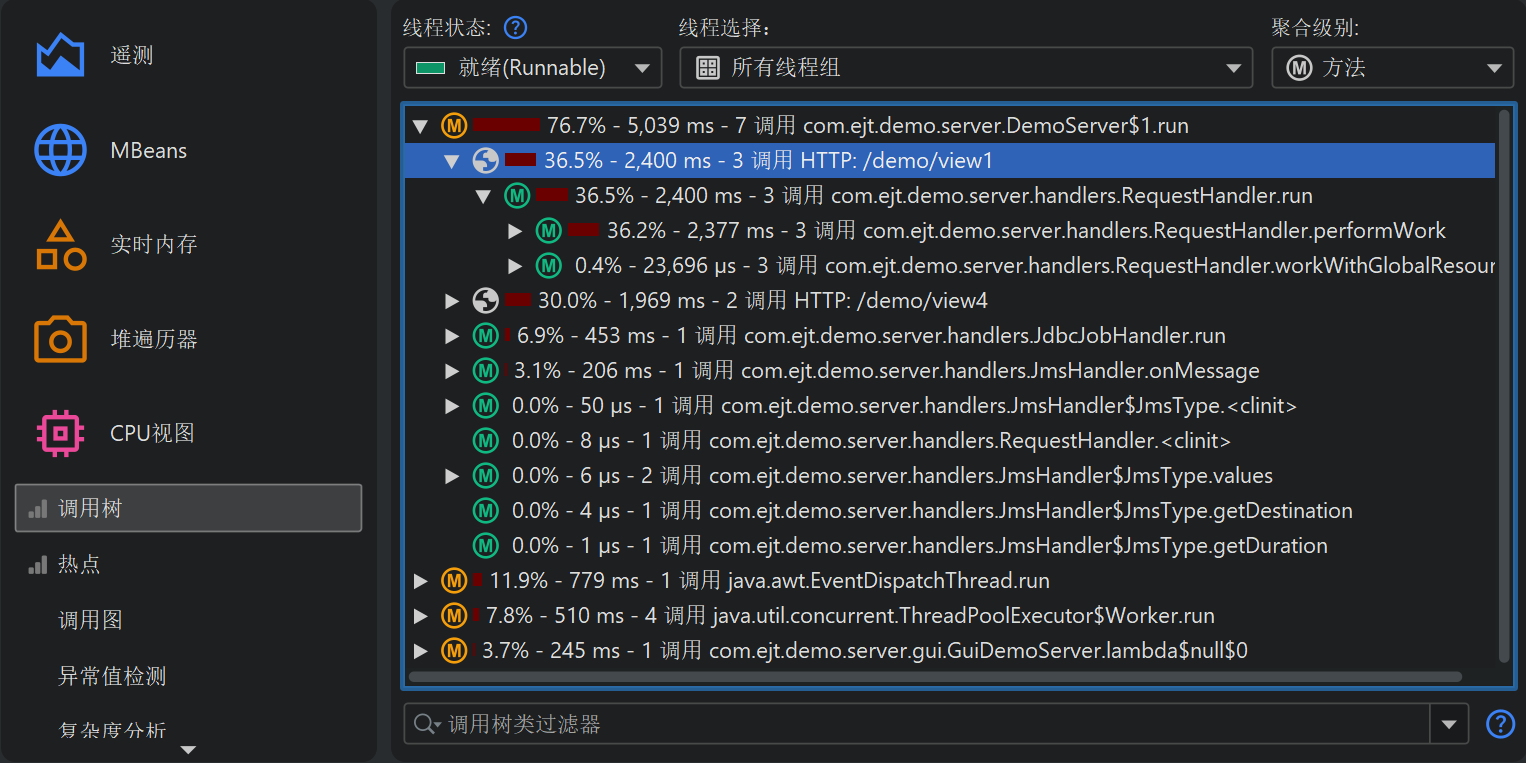Open the 遥测 telemetry section icon
The image size is (1526, 763).
[x=60, y=55]
